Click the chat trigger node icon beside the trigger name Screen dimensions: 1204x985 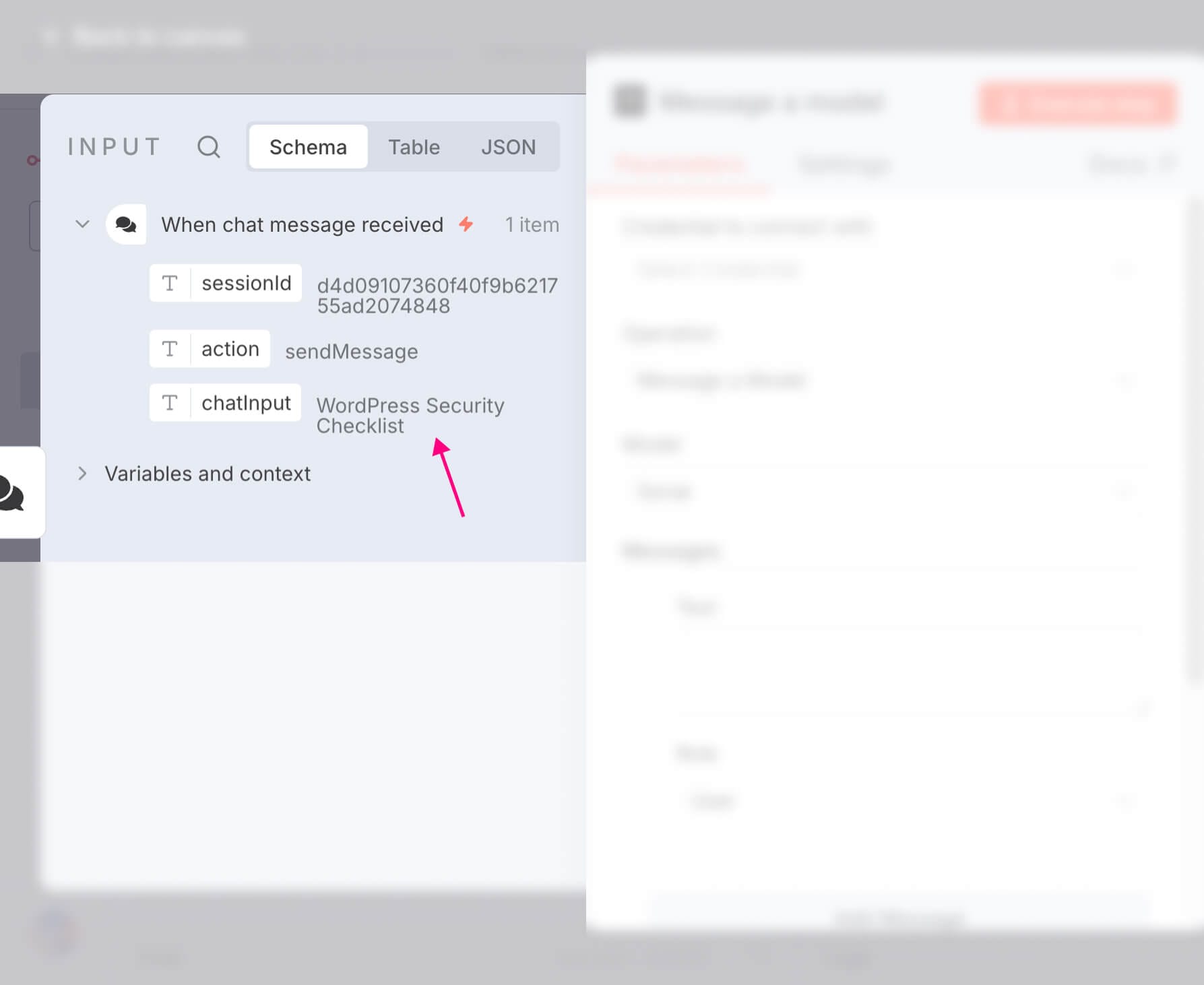[126, 224]
